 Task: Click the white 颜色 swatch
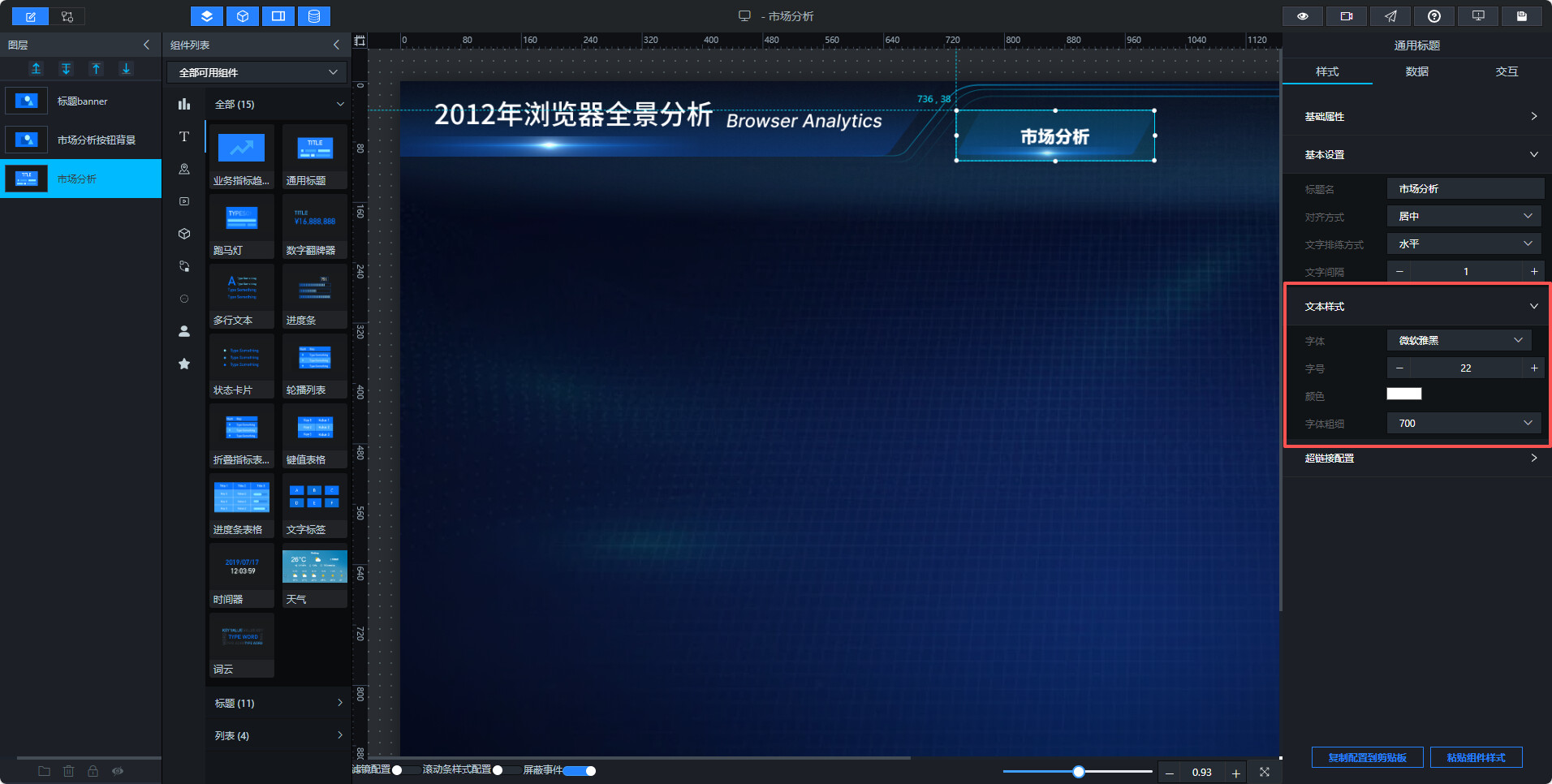(1404, 394)
